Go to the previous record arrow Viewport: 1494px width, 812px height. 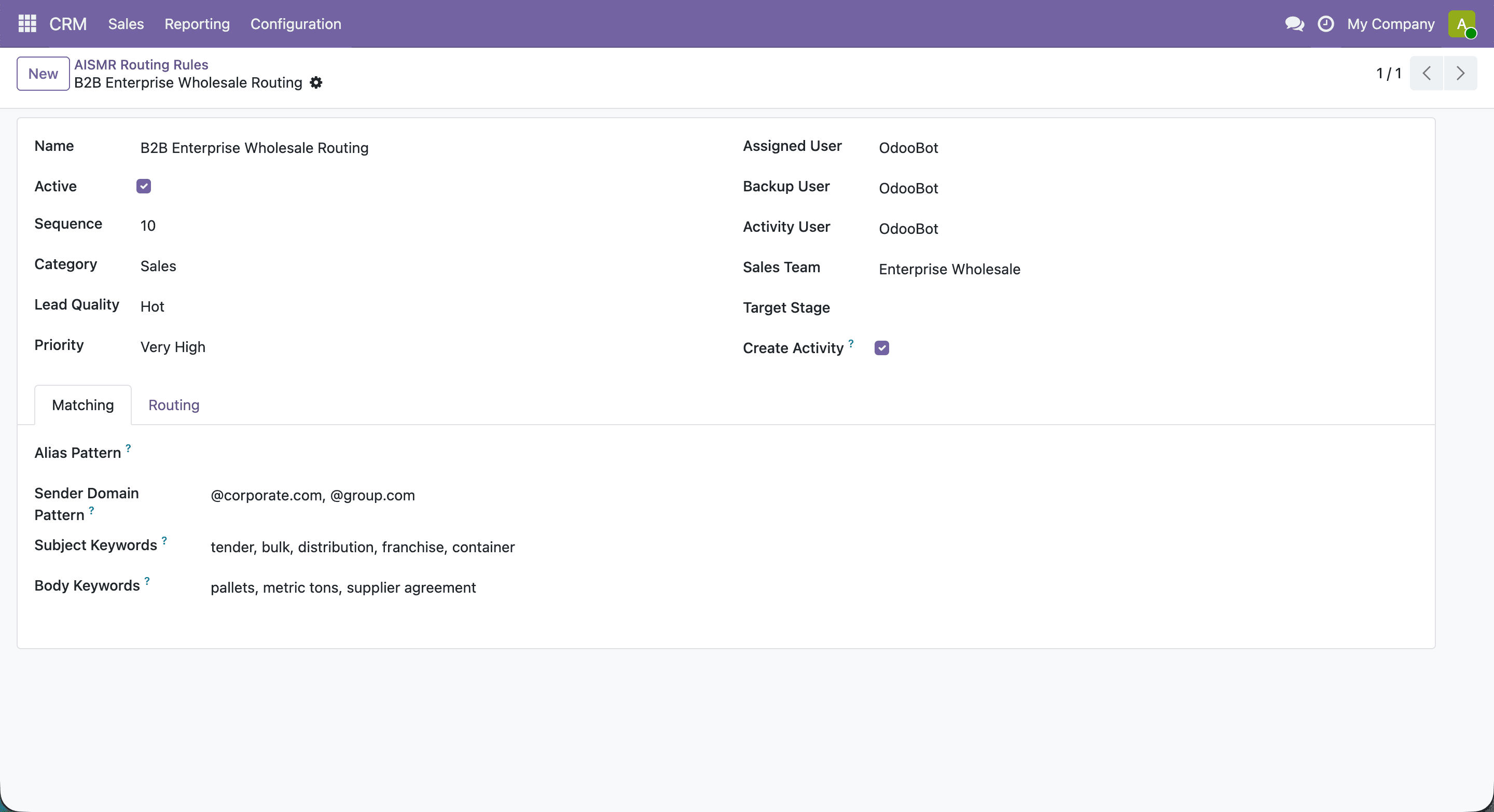(1427, 74)
